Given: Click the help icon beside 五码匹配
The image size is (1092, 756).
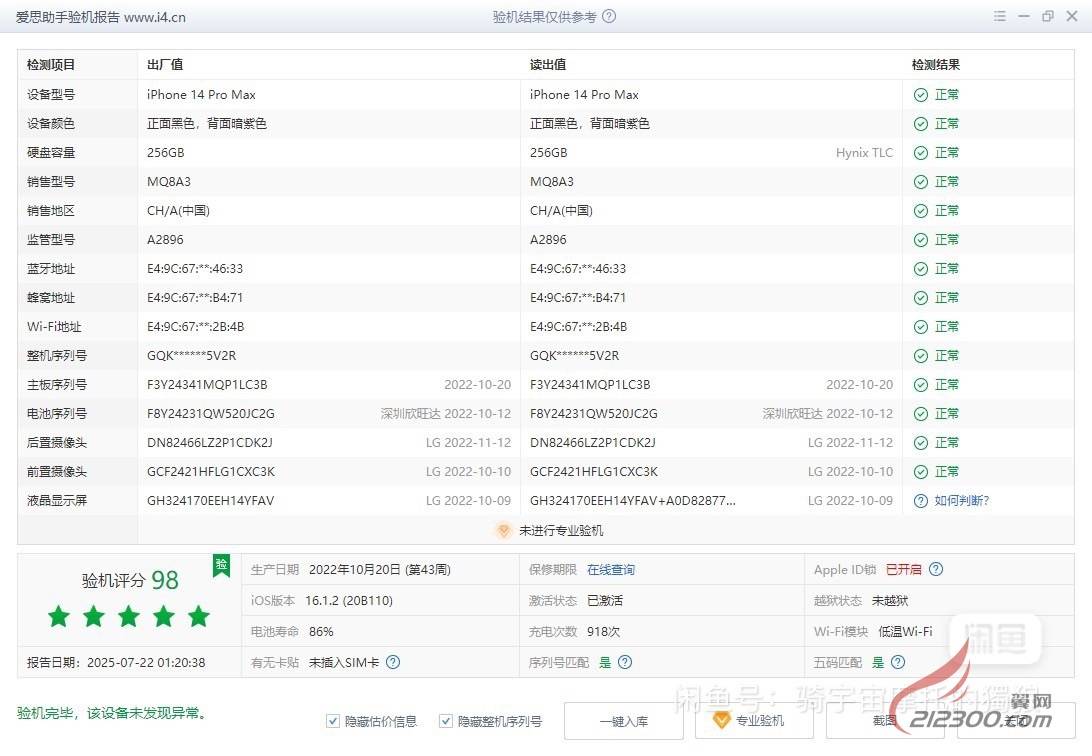Looking at the screenshot, I should click(x=898, y=662).
